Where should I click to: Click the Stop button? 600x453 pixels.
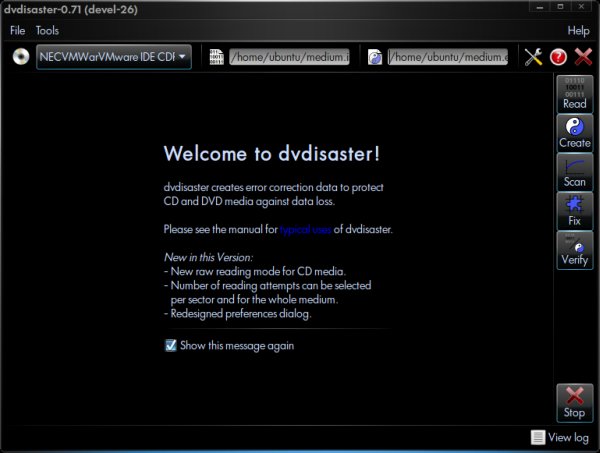click(x=575, y=403)
